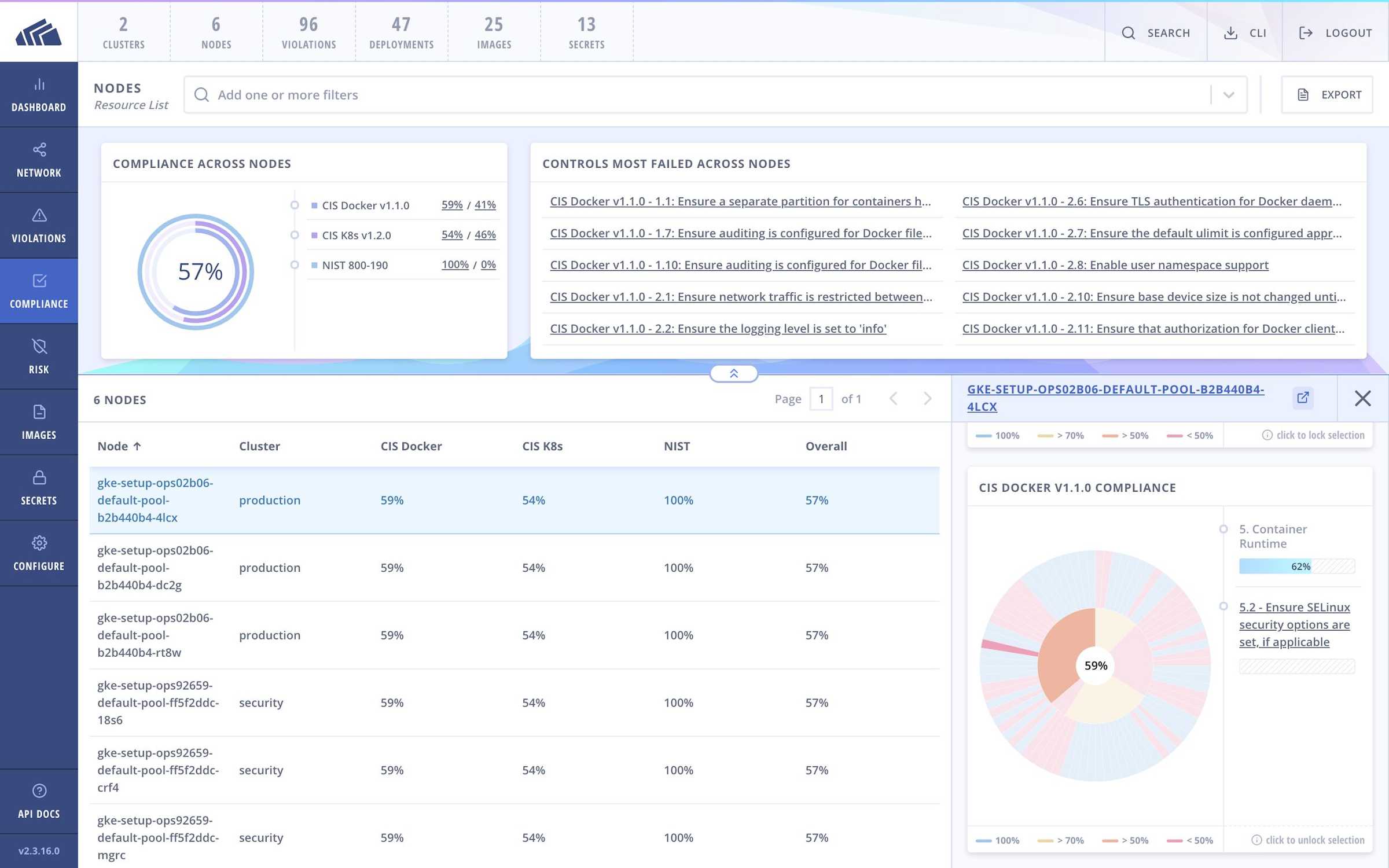View the 47 Deployments summary
This screenshot has width=1389, height=868.
[x=402, y=32]
